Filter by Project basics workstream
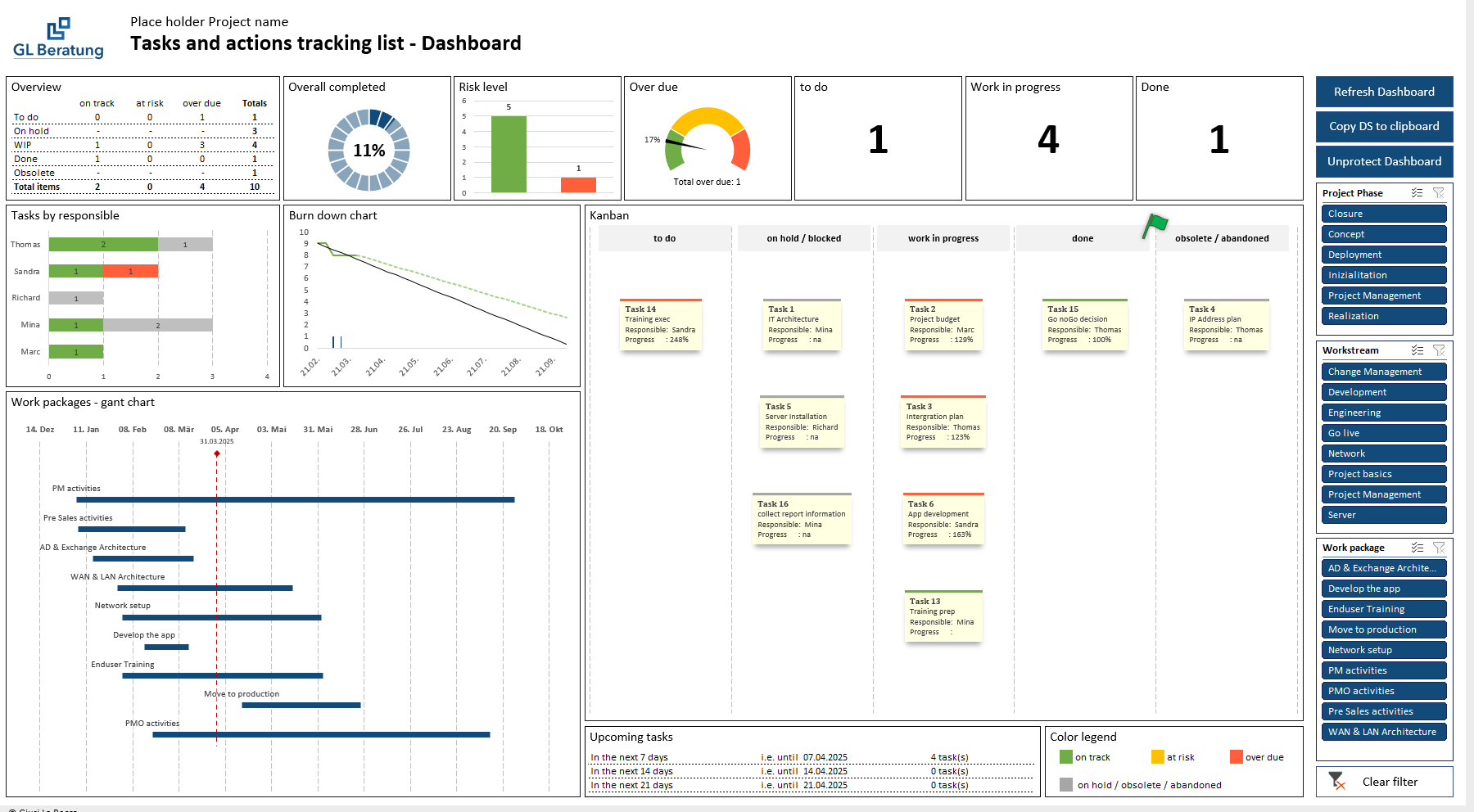Viewport: 1474px width, 812px height. click(1384, 474)
